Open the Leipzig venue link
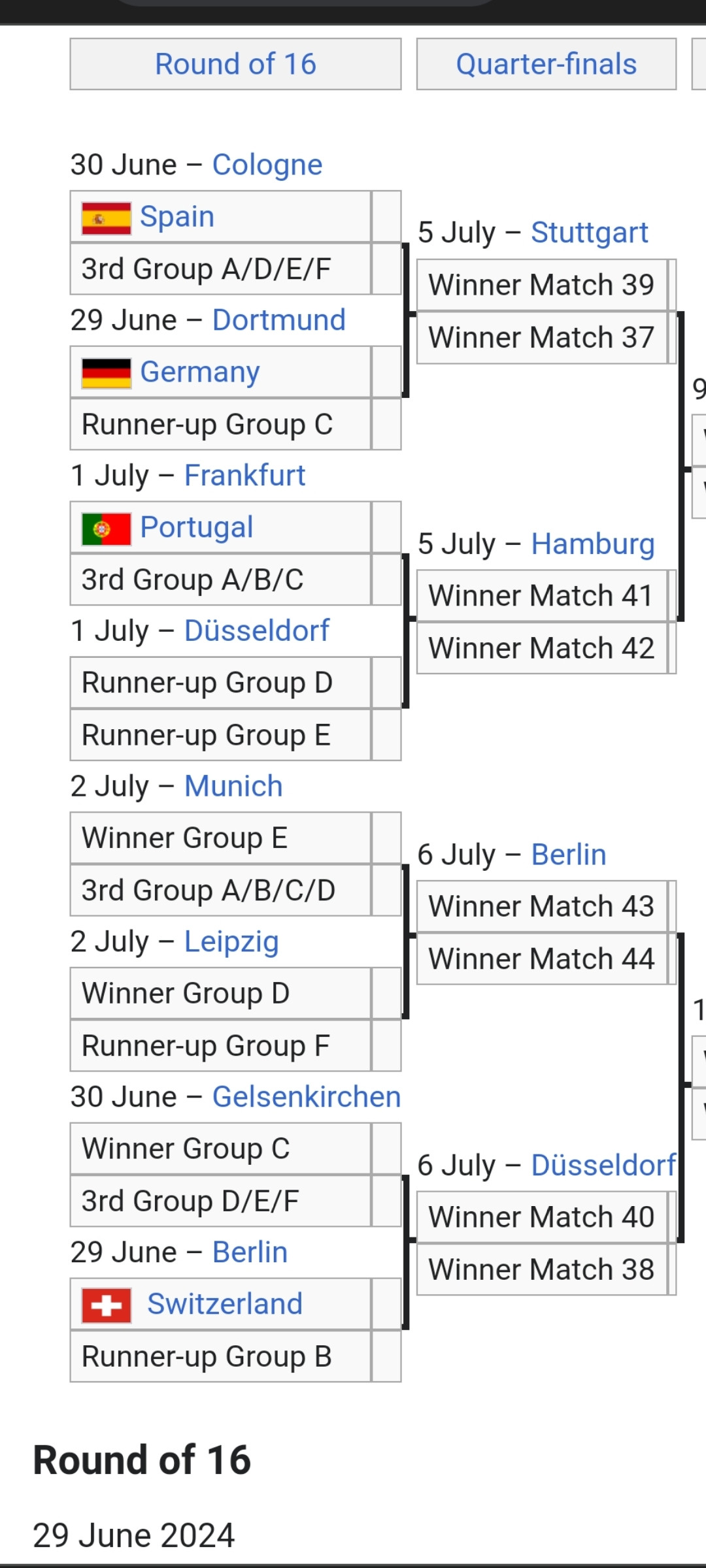 (231, 941)
